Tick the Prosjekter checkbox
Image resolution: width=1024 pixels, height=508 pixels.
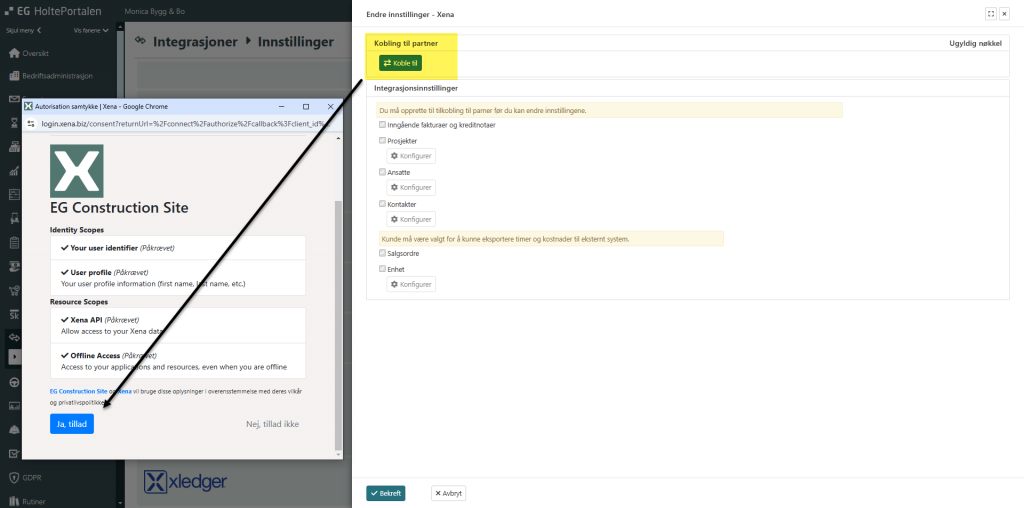pyautogui.click(x=382, y=141)
